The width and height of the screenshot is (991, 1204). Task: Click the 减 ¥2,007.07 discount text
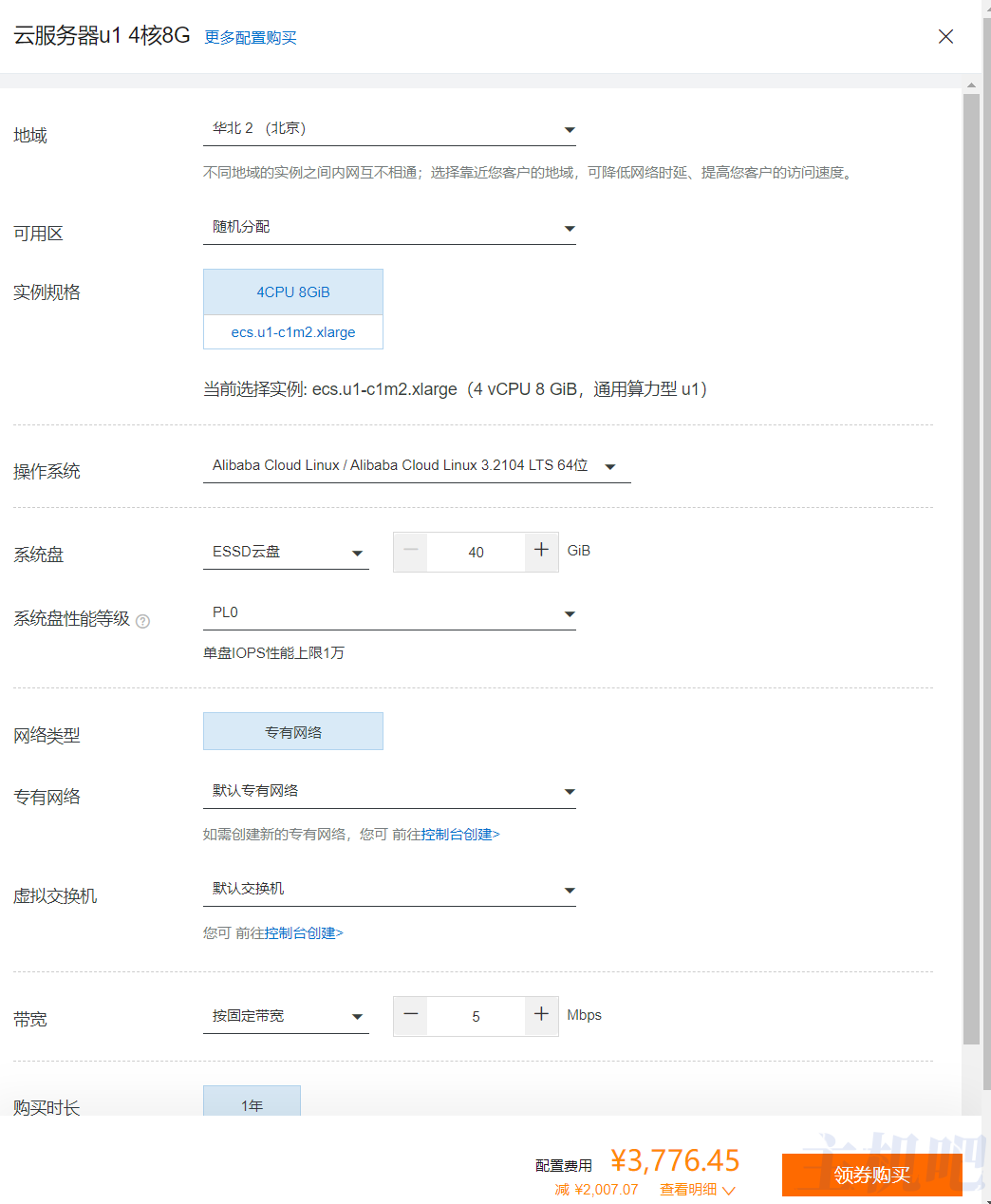click(596, 1190)
